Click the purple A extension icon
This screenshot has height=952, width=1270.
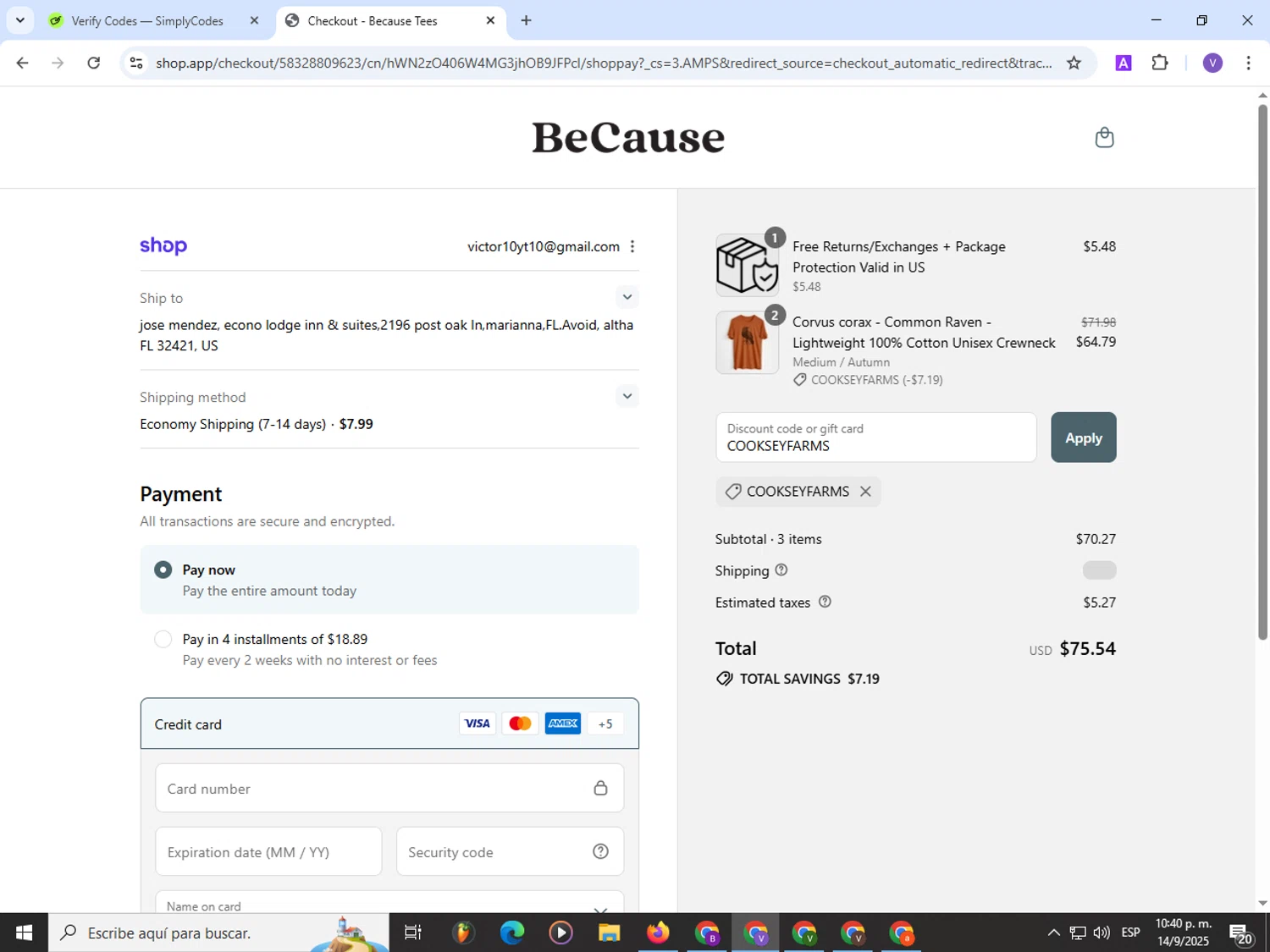[1124, 63]
